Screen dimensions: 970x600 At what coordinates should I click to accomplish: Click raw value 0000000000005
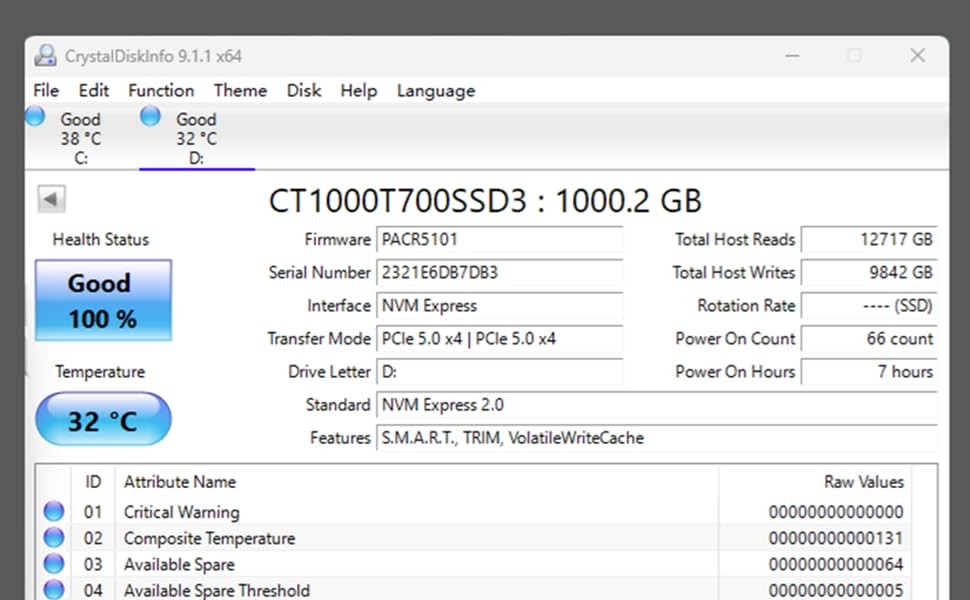pyautogui.click(x=836, y=590)
